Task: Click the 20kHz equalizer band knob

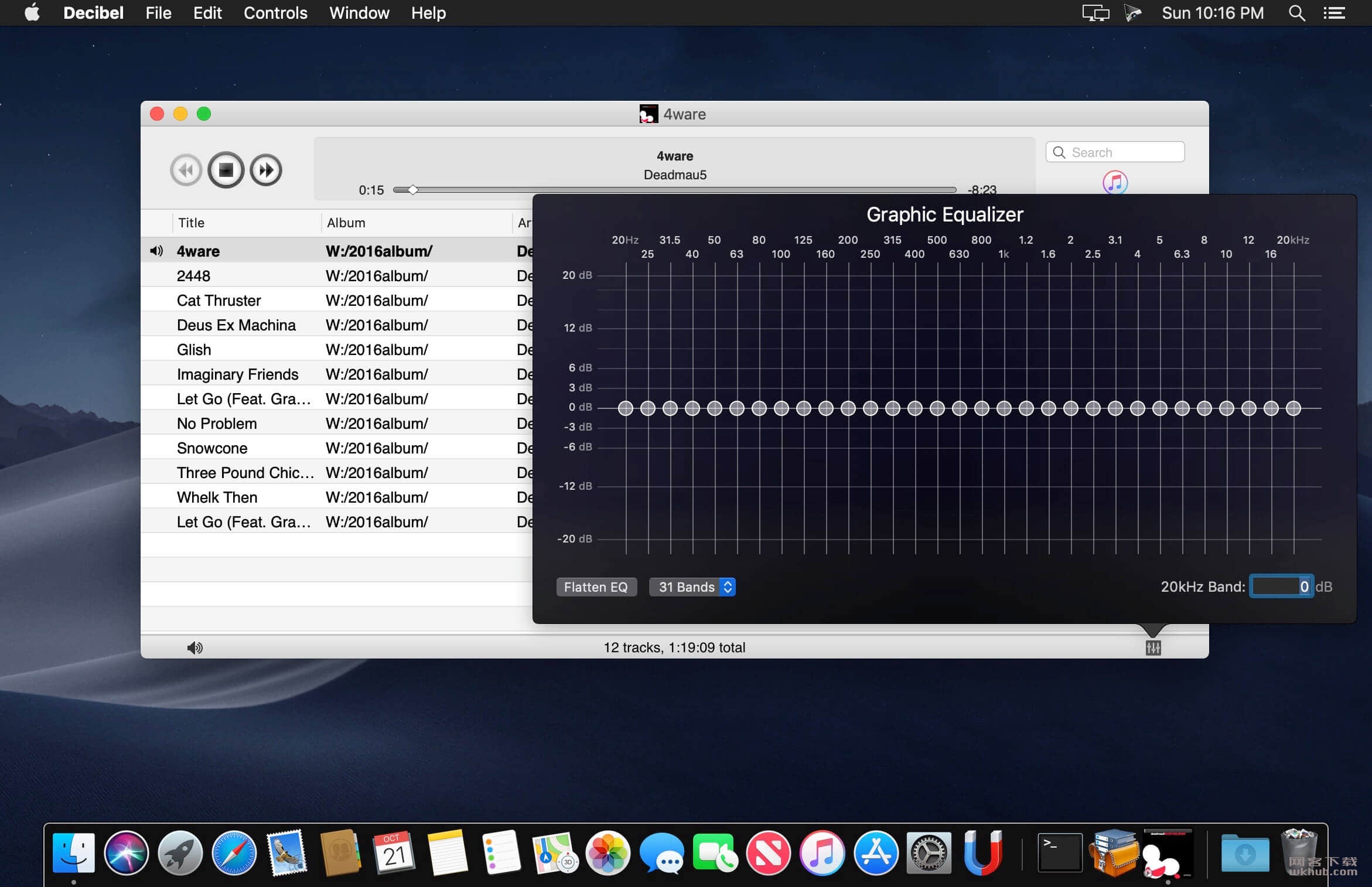Action: (1293, 408)
